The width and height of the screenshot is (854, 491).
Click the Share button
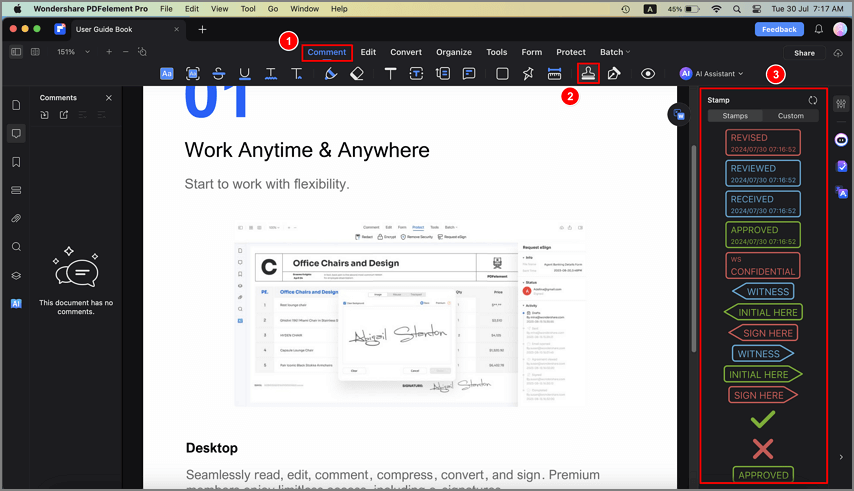804,53
